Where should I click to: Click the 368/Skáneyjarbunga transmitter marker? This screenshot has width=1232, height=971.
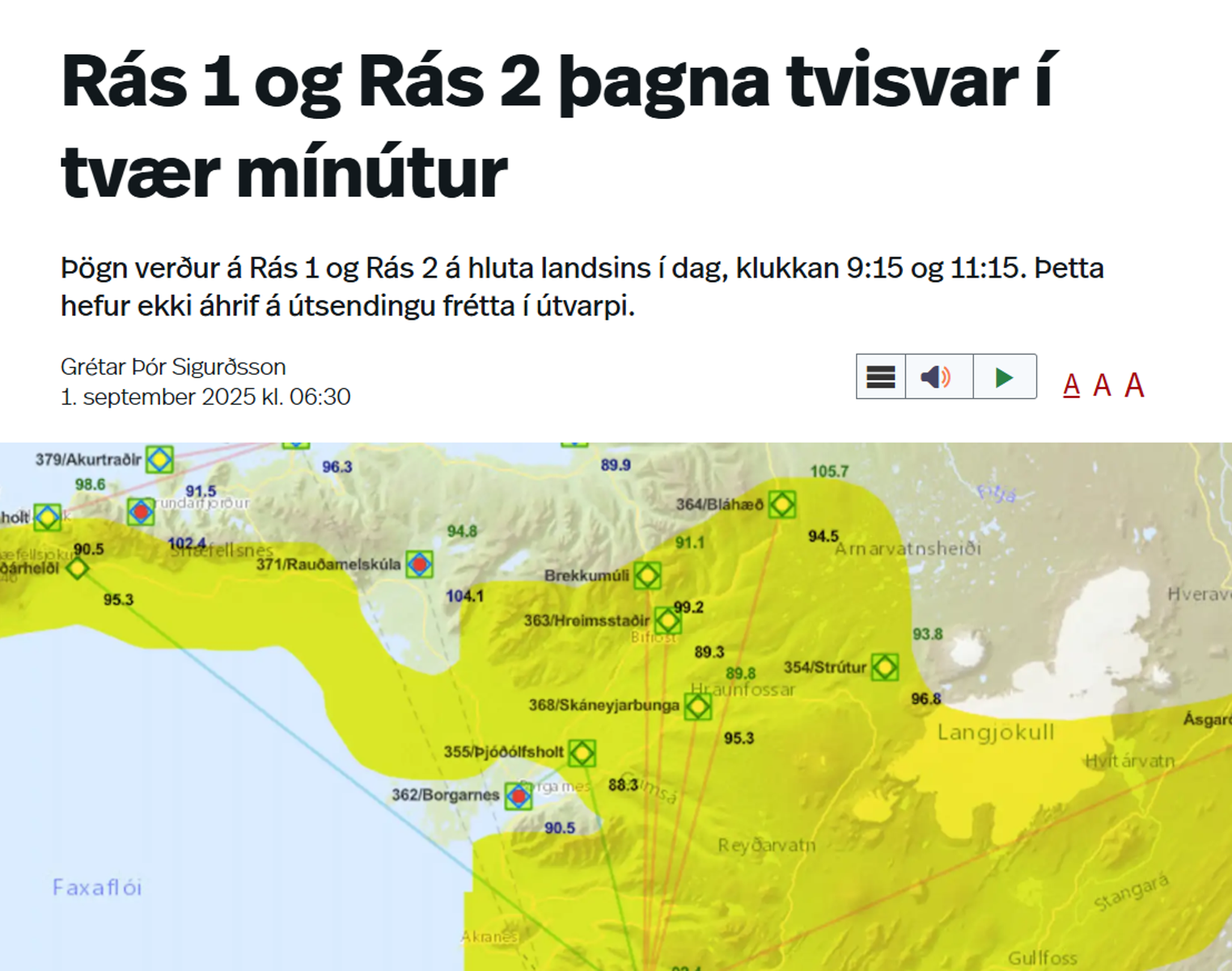697,706
